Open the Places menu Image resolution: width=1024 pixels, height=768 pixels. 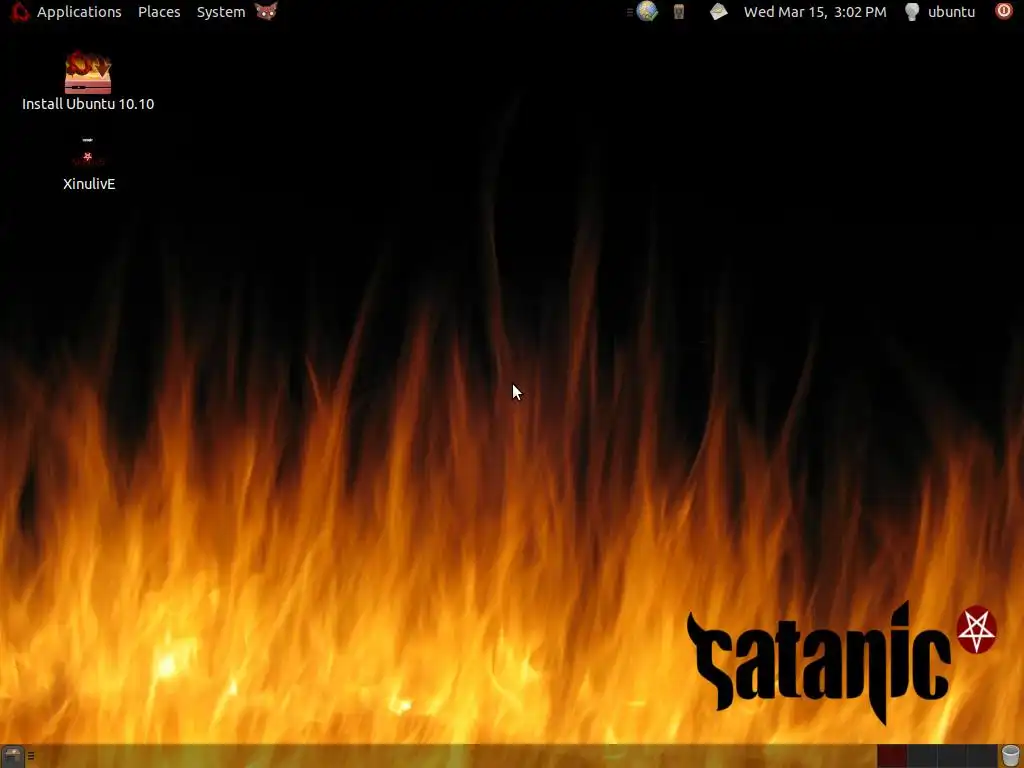tap(159, 12)
